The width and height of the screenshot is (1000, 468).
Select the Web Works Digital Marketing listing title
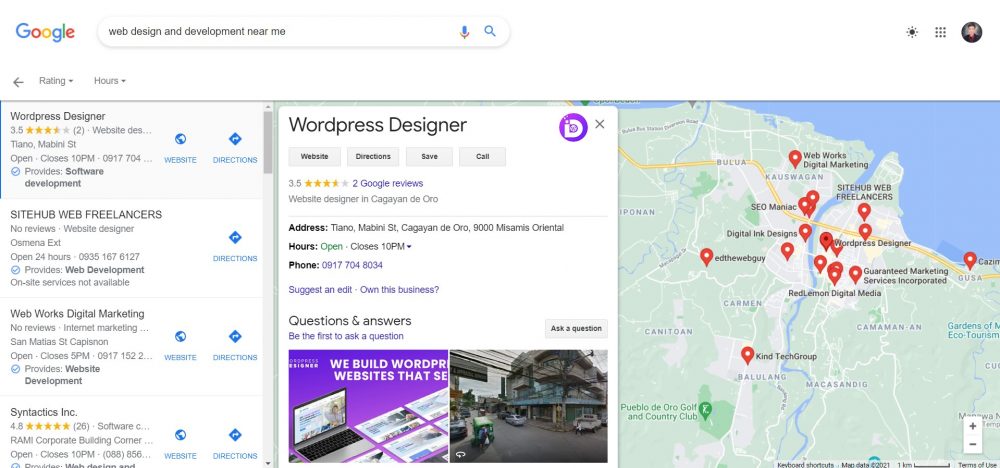pos(77,314)
